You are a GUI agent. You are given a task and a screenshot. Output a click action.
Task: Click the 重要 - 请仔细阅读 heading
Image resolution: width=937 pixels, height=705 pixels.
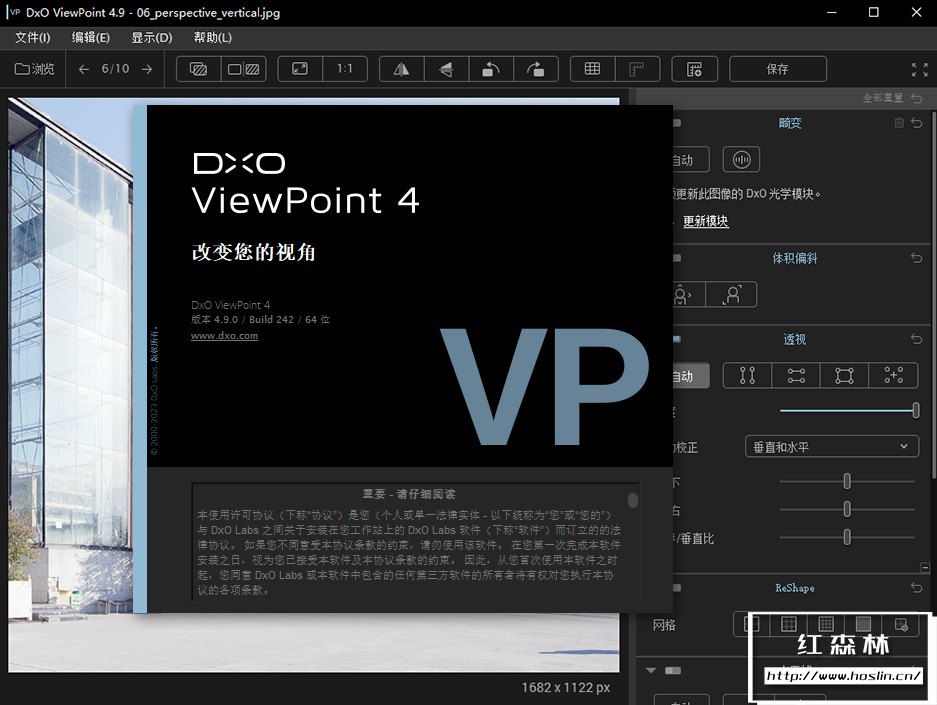pyautogui.click(x=409, y=494)
